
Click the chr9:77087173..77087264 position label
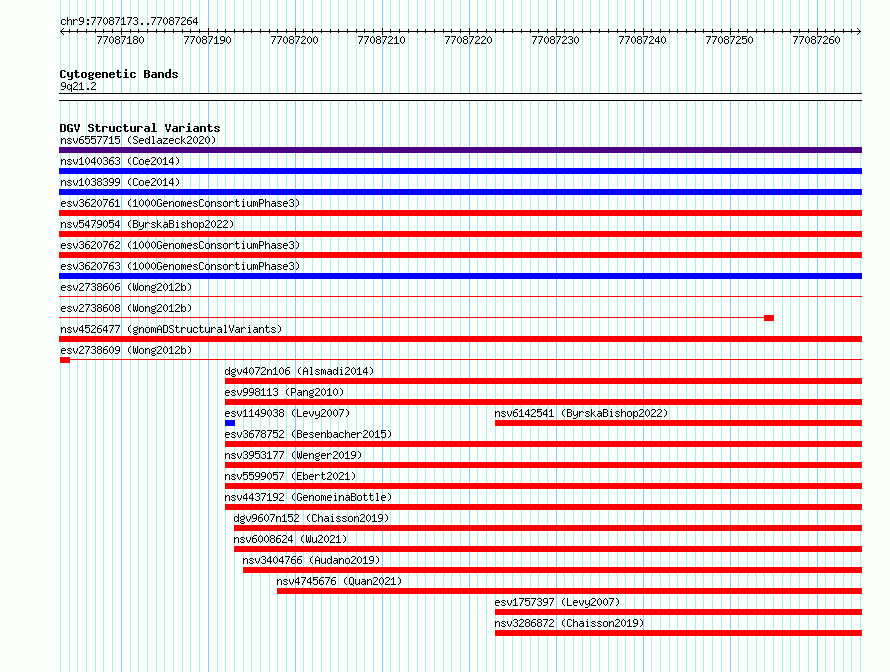tap(129, 21)
